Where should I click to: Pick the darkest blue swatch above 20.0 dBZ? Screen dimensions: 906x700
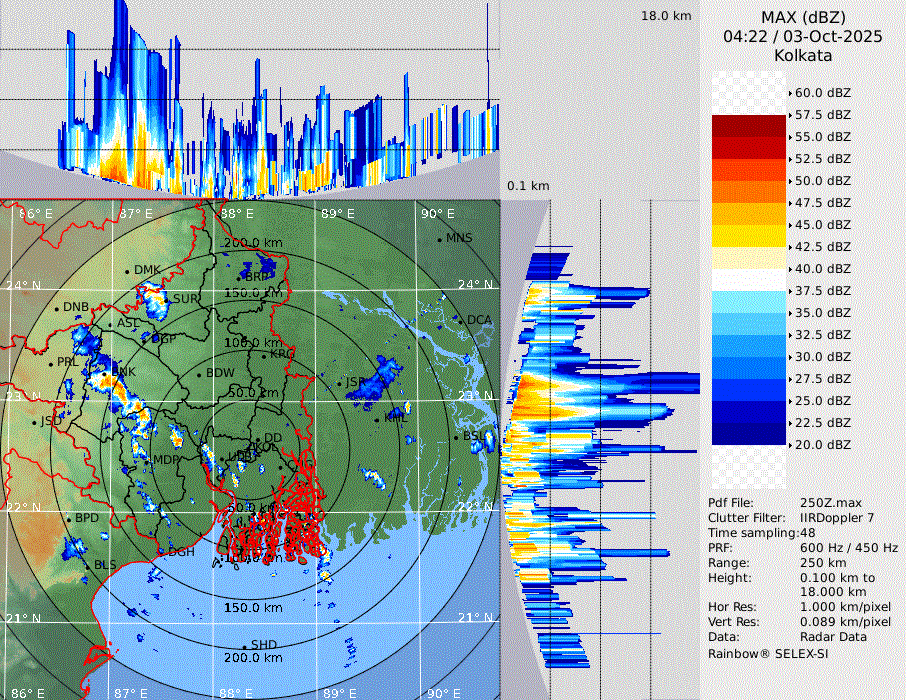pyautogui.click(x=749, y=433)
